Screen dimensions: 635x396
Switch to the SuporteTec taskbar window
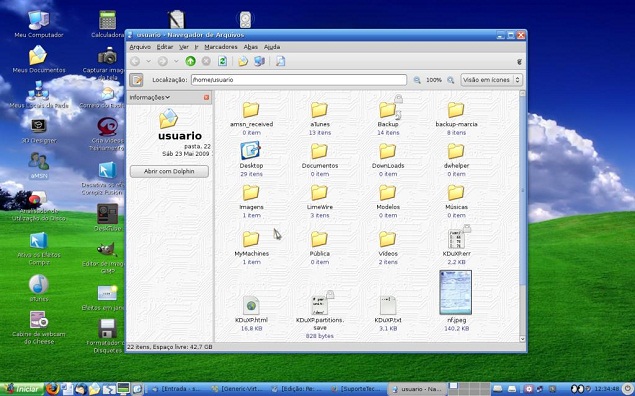point(356,389)
